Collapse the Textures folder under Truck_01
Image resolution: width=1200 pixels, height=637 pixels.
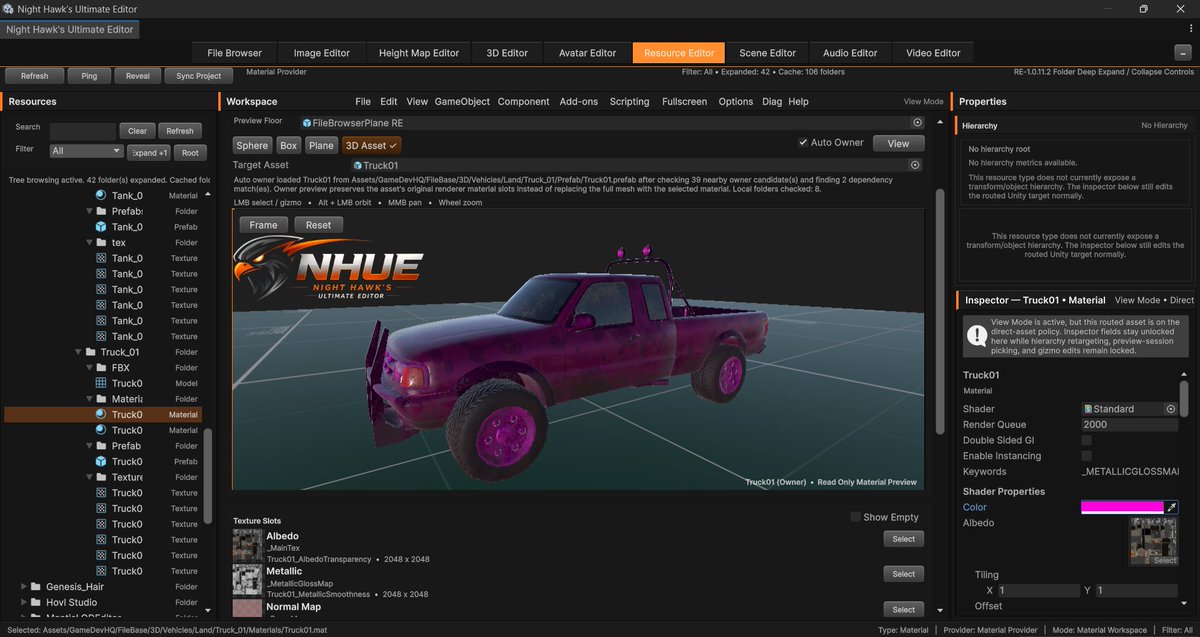click(x=89, y=477)
